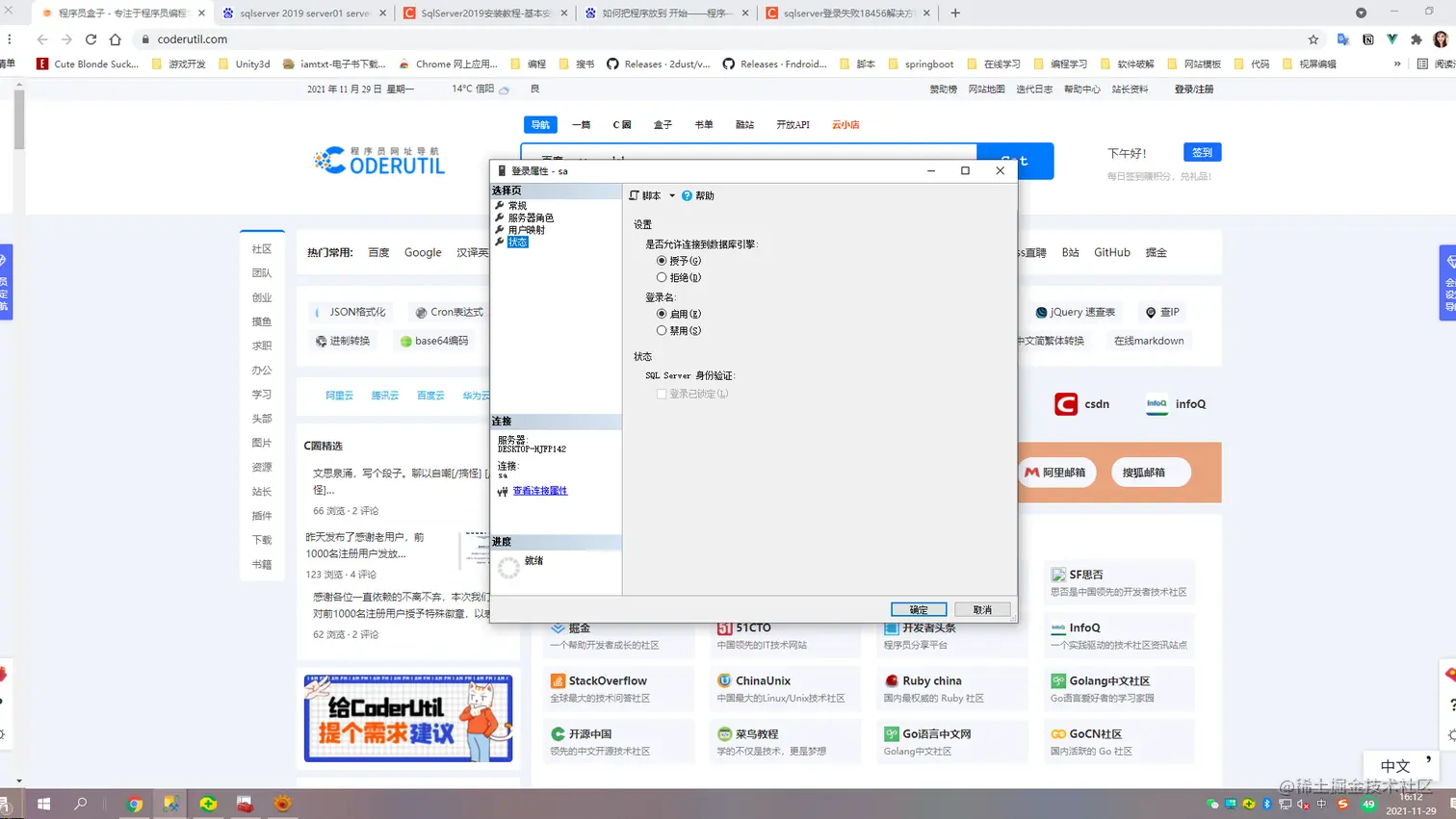Screen dimensions: 1456x819
Task: Open the 服务器角色 page
Action: coord(531,218)
